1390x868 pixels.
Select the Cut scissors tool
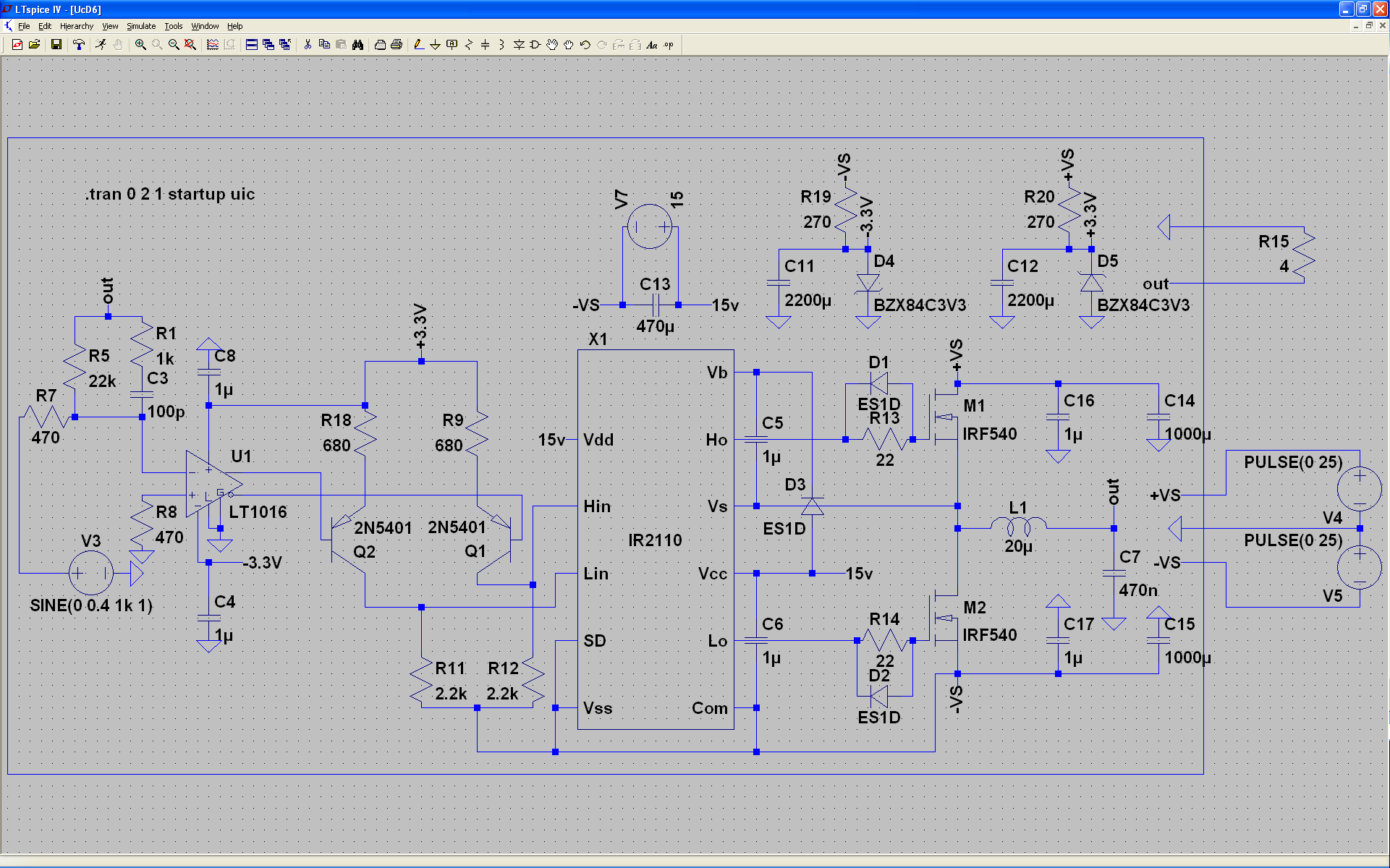pos(308,45)
